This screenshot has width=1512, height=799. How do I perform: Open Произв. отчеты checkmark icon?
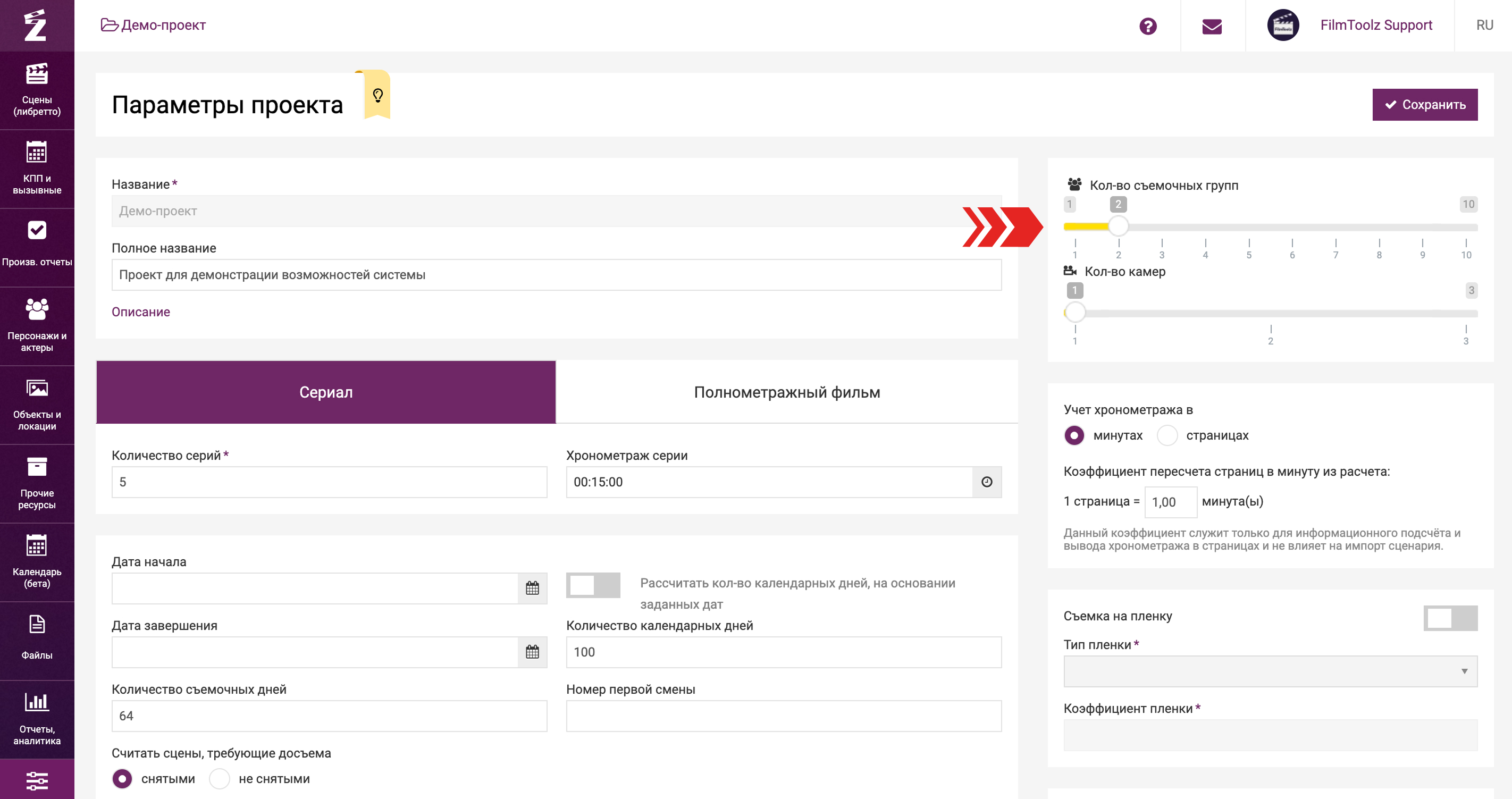[36, 231]
